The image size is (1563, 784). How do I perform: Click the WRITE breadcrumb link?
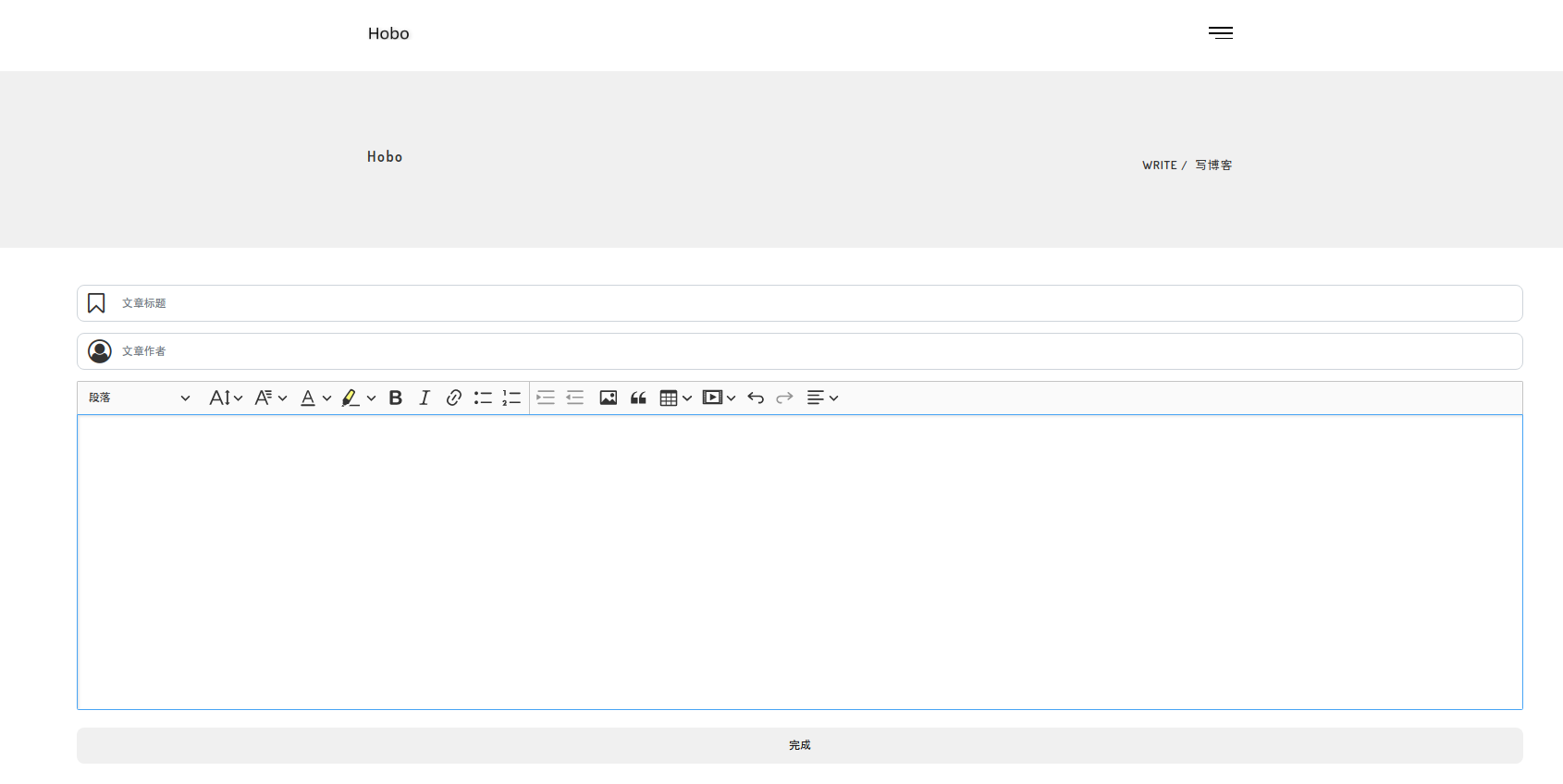(x=1160, y=165)
